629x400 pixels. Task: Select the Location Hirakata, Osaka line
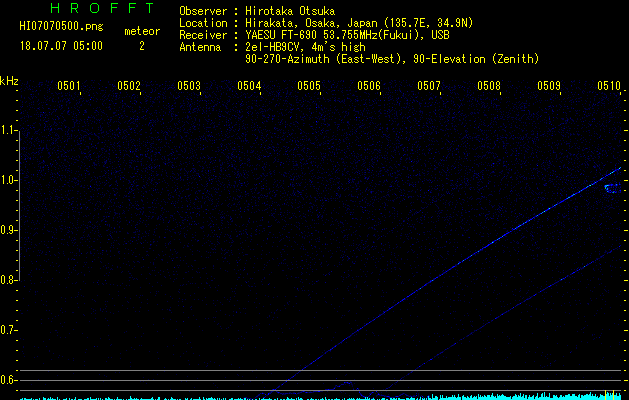click(x=326, y=23)
